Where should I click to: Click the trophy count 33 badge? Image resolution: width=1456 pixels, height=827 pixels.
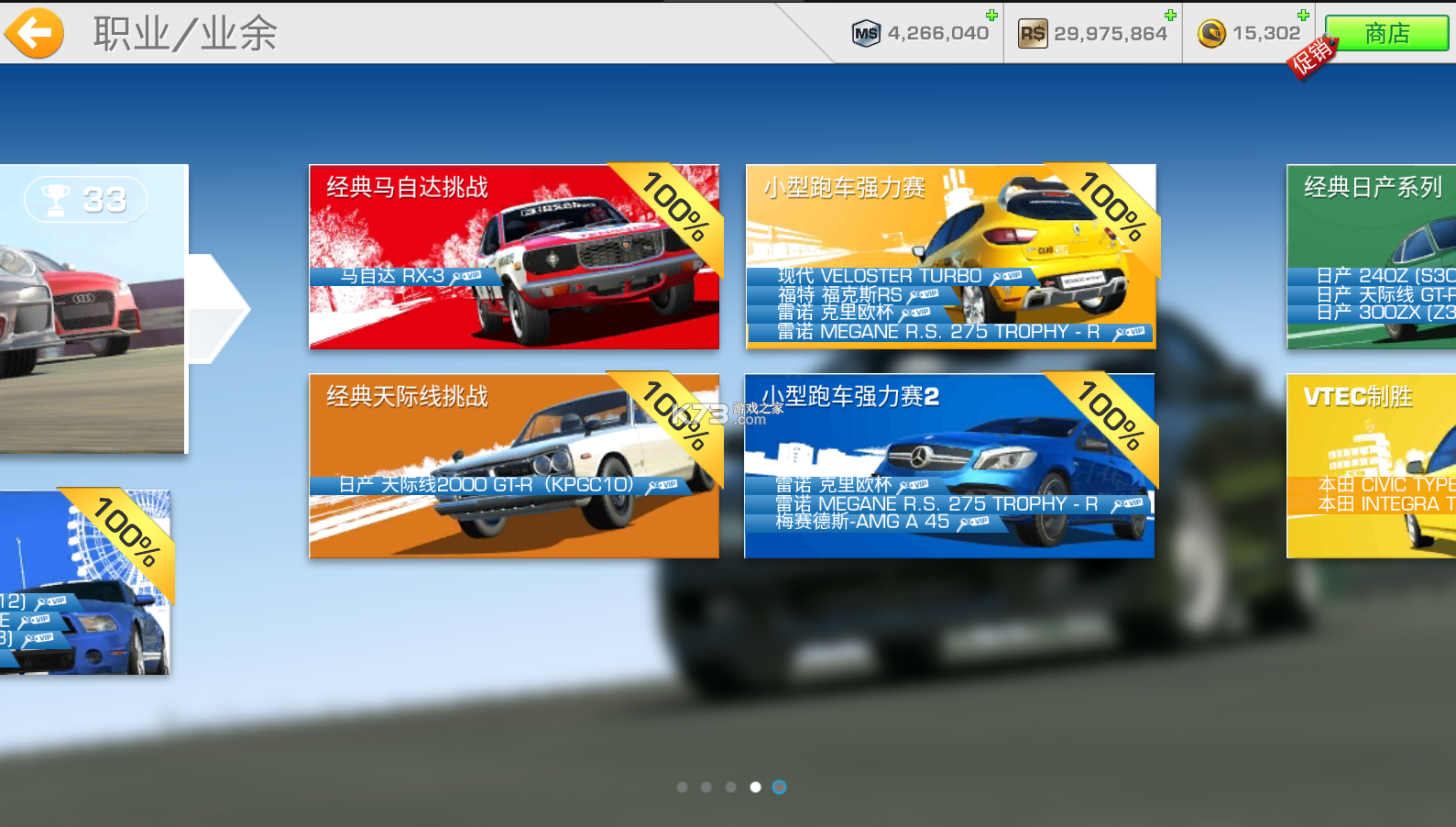(86, 200)
